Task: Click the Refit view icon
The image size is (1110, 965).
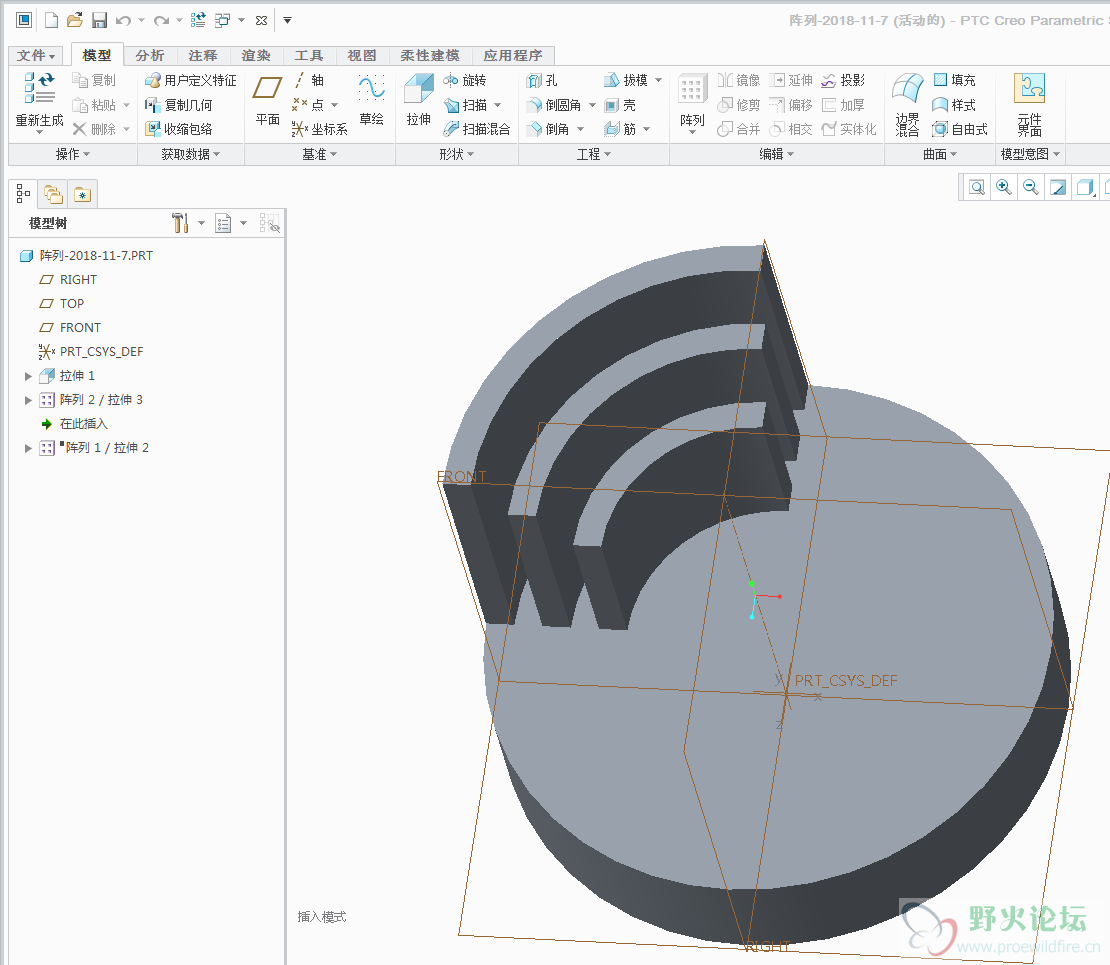Action: point(977,187)
